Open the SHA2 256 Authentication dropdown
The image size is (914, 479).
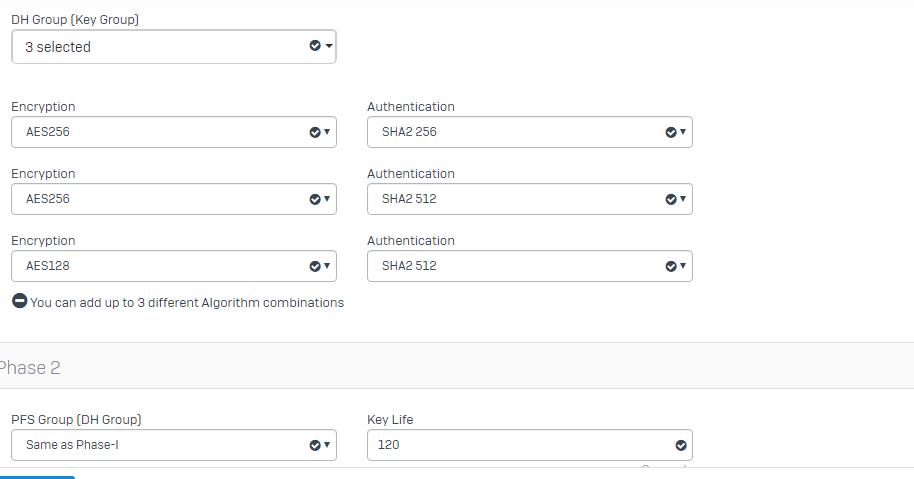(x=530, y=132)
